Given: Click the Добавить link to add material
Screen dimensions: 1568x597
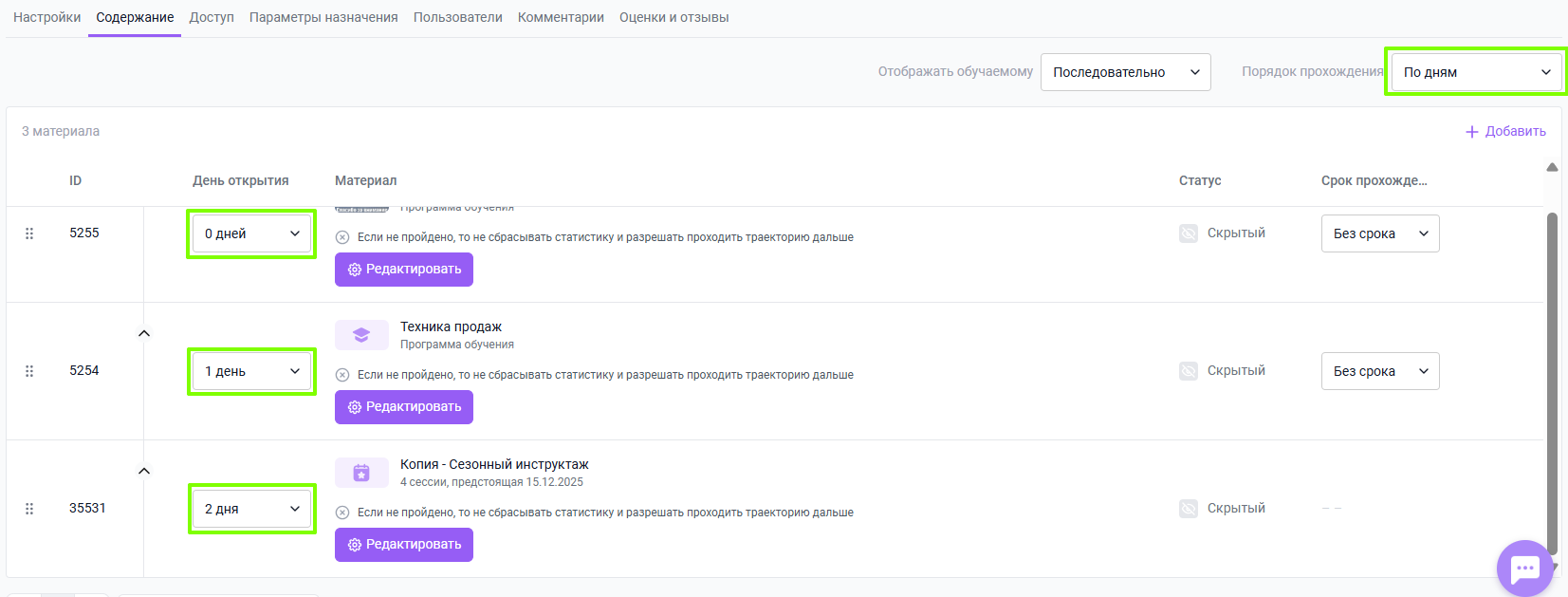Looking at the screenshot, I should click(1515, 132).
